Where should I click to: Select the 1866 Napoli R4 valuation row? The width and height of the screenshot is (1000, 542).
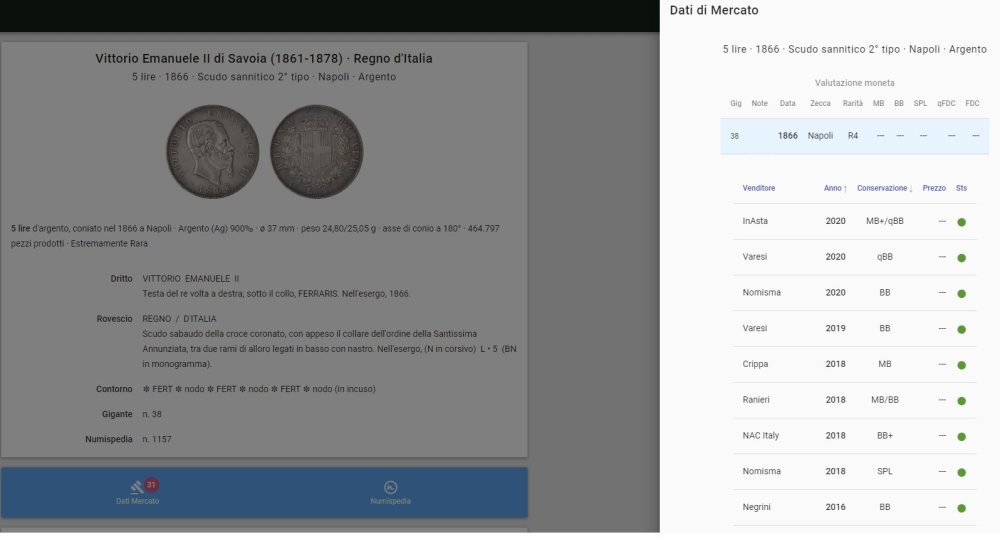tap(854, 136)
